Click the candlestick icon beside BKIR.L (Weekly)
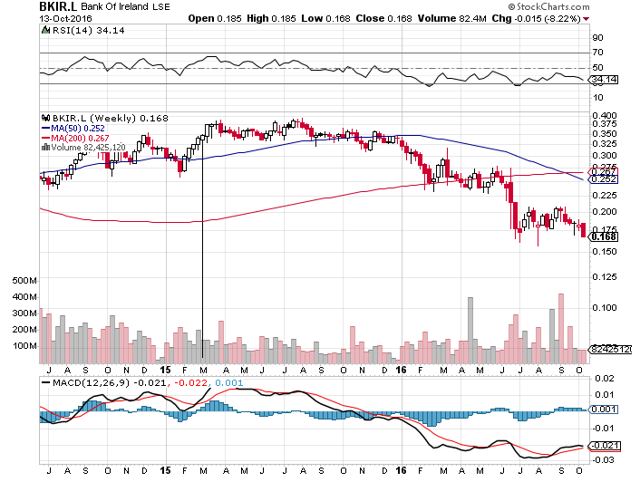The width and height of the screenshot is (640, 482). (45, 118)
